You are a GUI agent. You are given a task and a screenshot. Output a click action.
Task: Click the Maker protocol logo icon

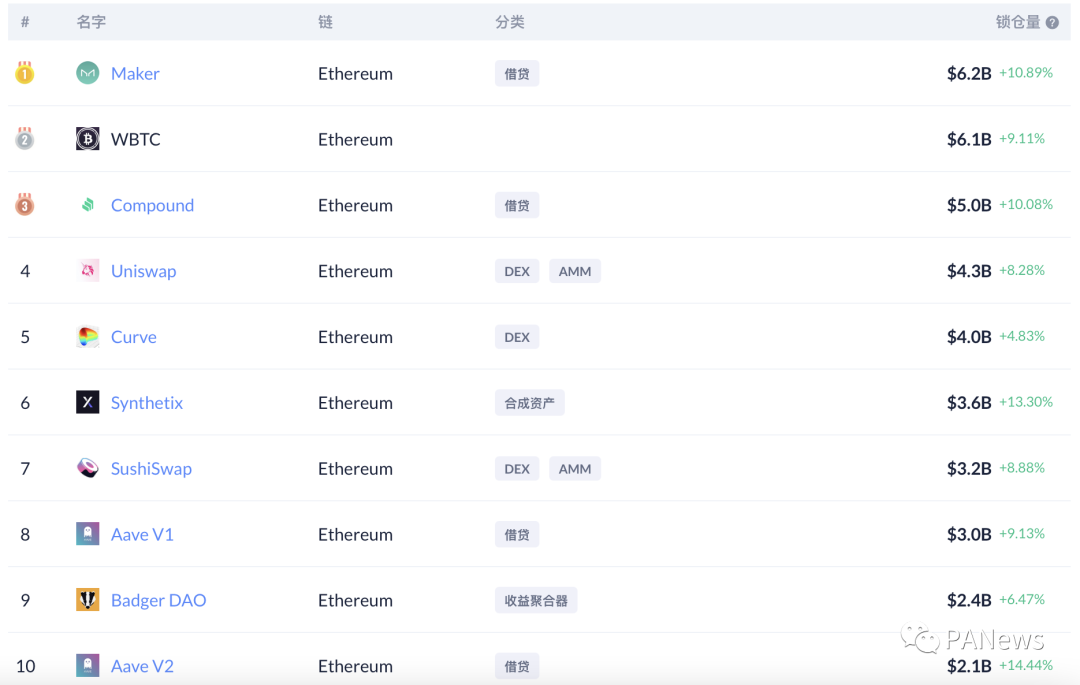[x=88, y=73]
